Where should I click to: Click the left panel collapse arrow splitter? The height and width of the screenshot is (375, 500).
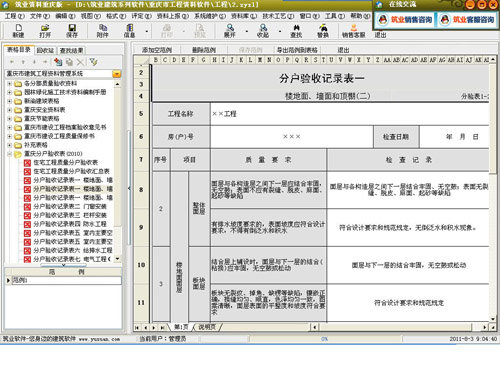click(129, 188)
